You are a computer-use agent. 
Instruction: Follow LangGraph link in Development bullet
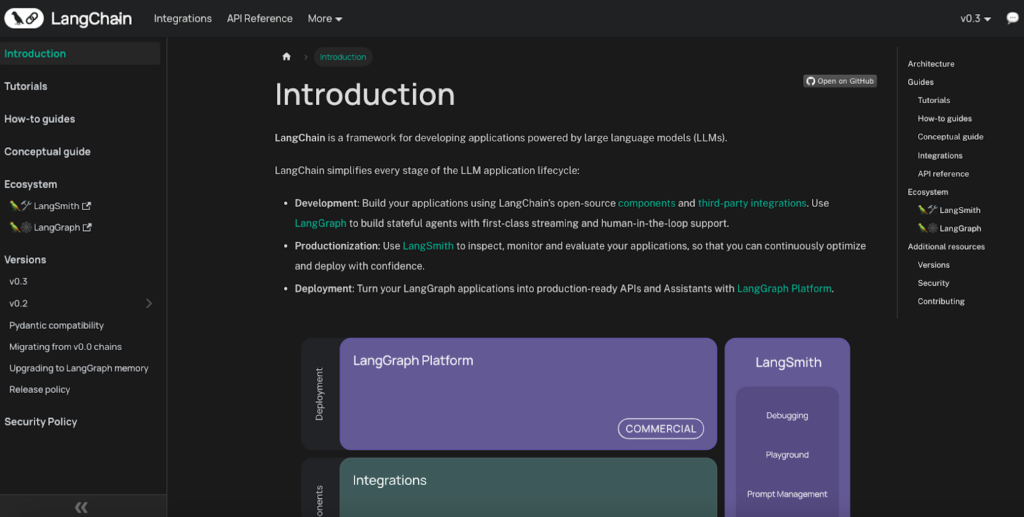[x=320, y=223]
